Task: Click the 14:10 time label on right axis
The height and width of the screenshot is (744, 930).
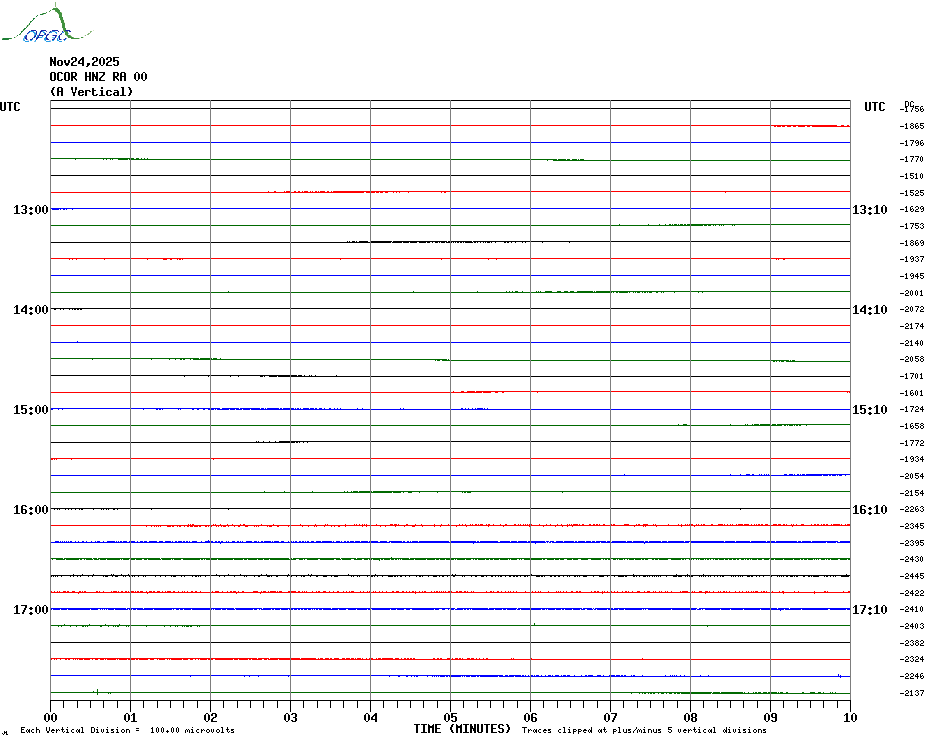Action: pyautogui.click(x=869, y=310)
